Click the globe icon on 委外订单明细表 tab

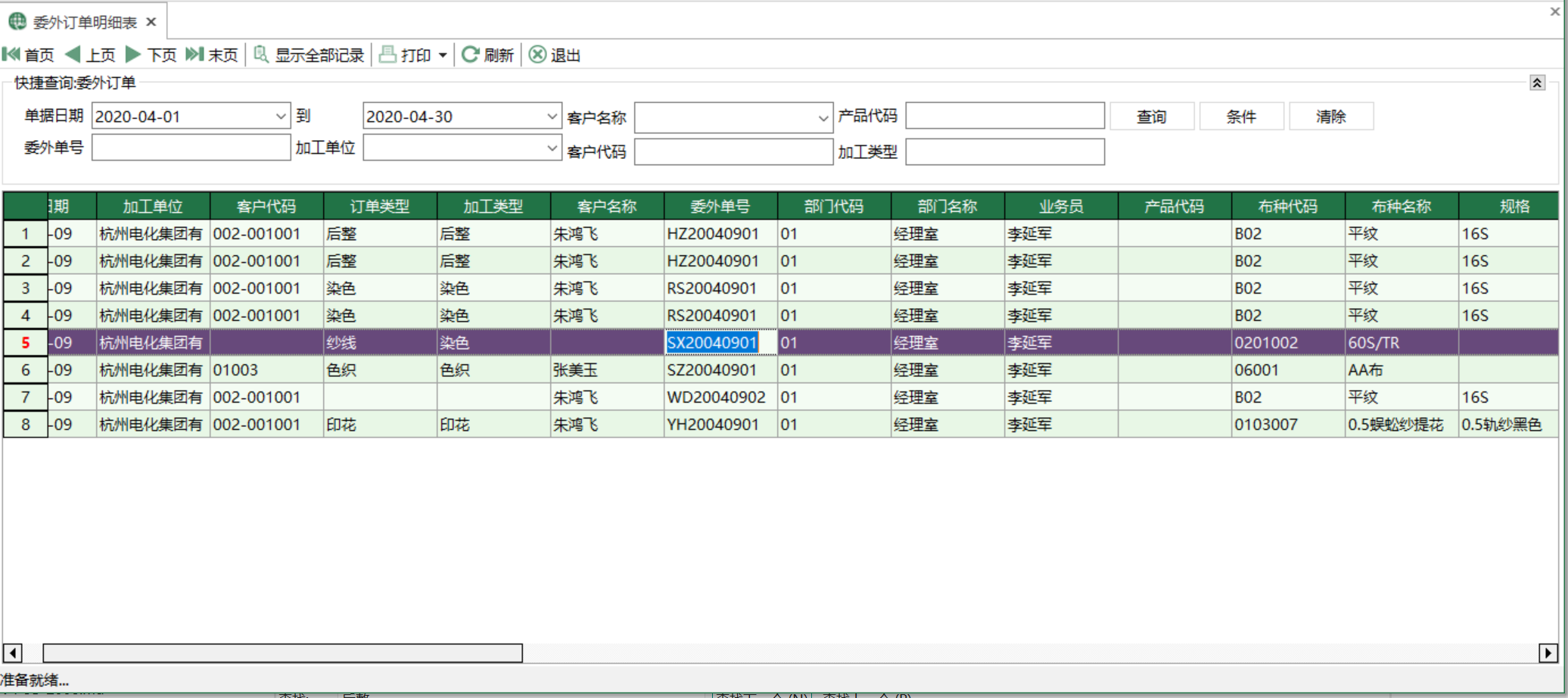click(x=17, y=21)
